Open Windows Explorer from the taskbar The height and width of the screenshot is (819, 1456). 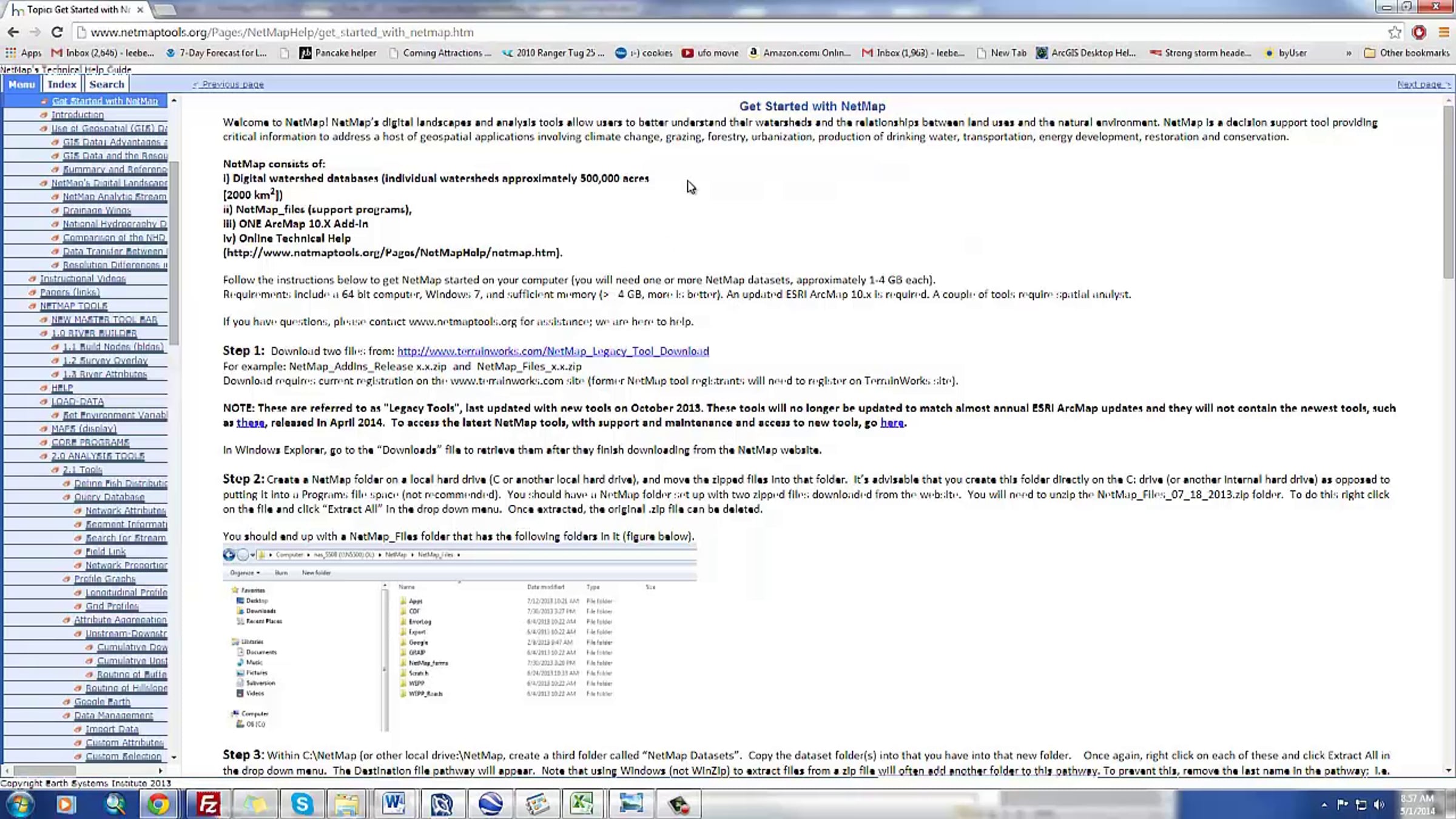pyautogui.click(x=347, y=804)
